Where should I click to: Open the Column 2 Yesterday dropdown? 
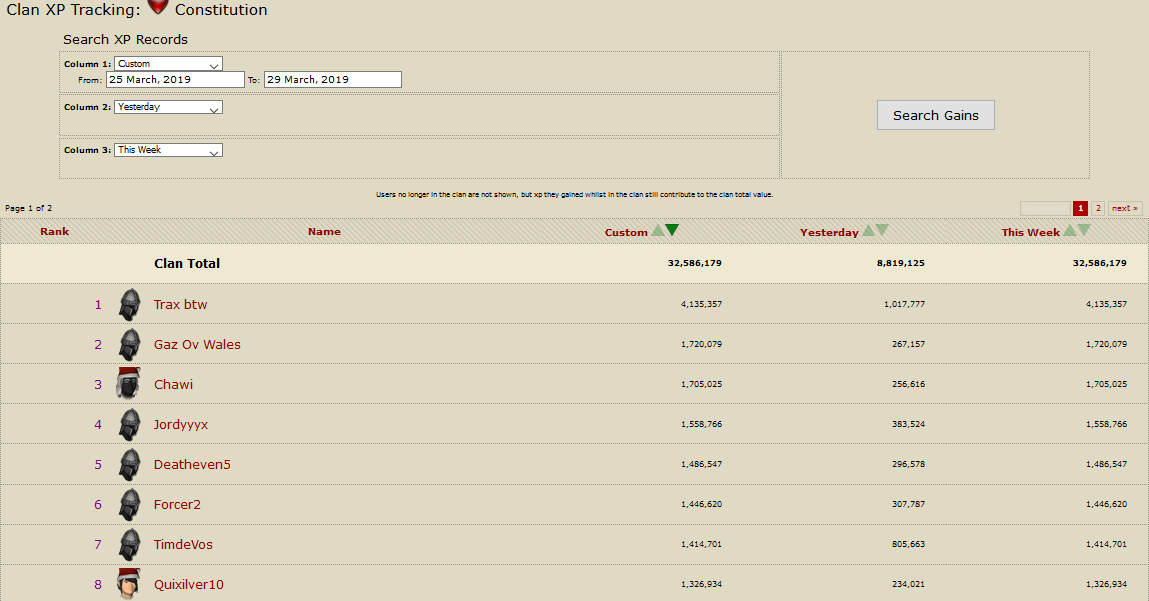click(x=168, y=107)
